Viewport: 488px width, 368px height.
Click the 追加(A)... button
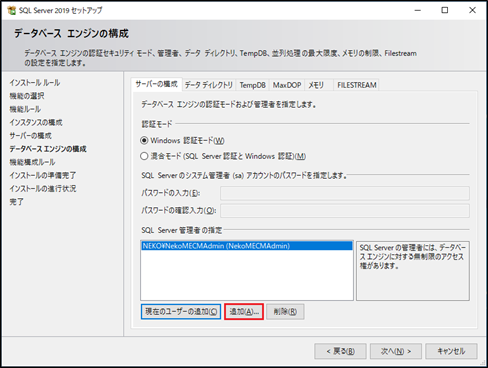(244, 312)
